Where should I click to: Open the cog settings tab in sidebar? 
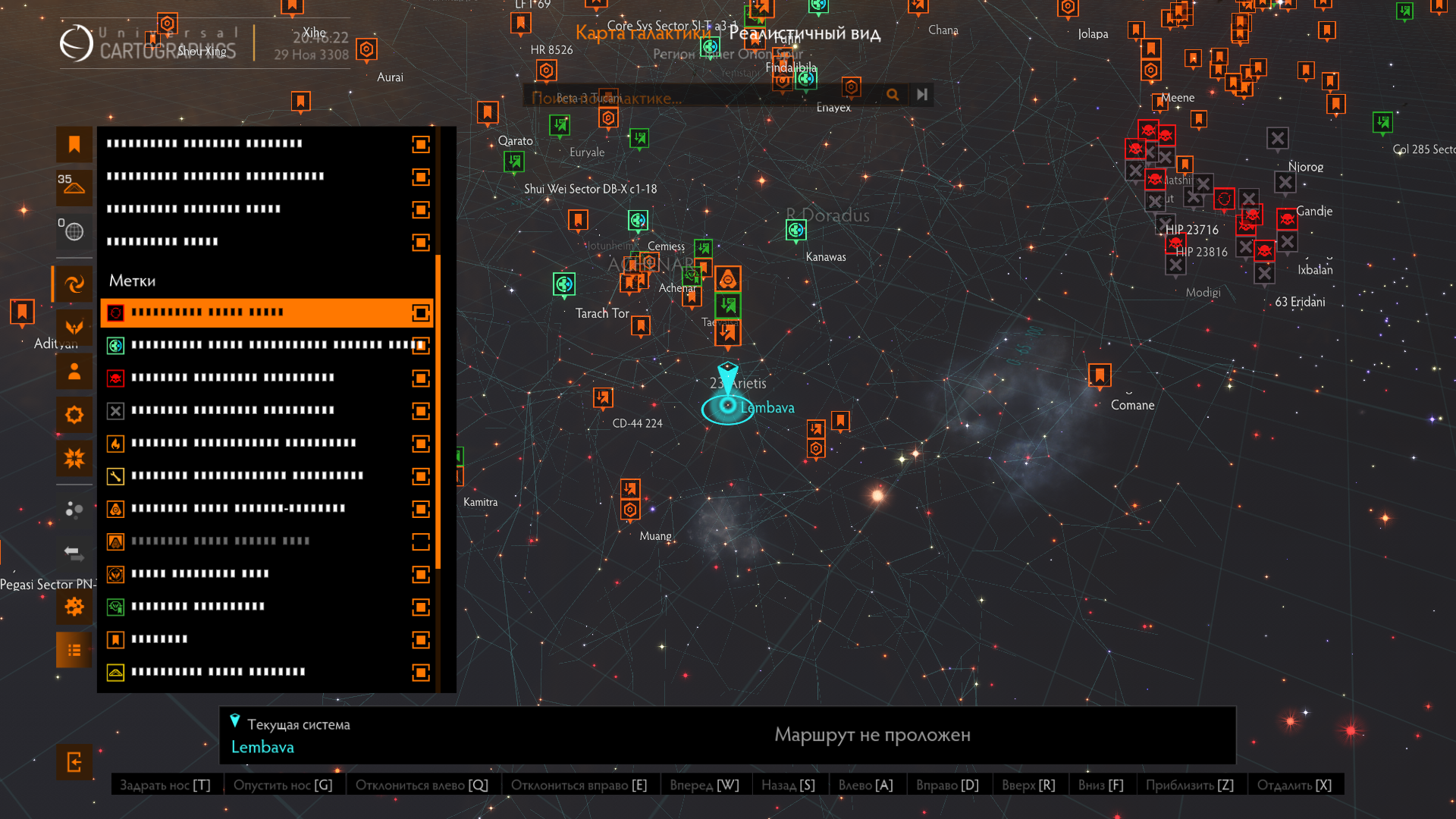74,607
